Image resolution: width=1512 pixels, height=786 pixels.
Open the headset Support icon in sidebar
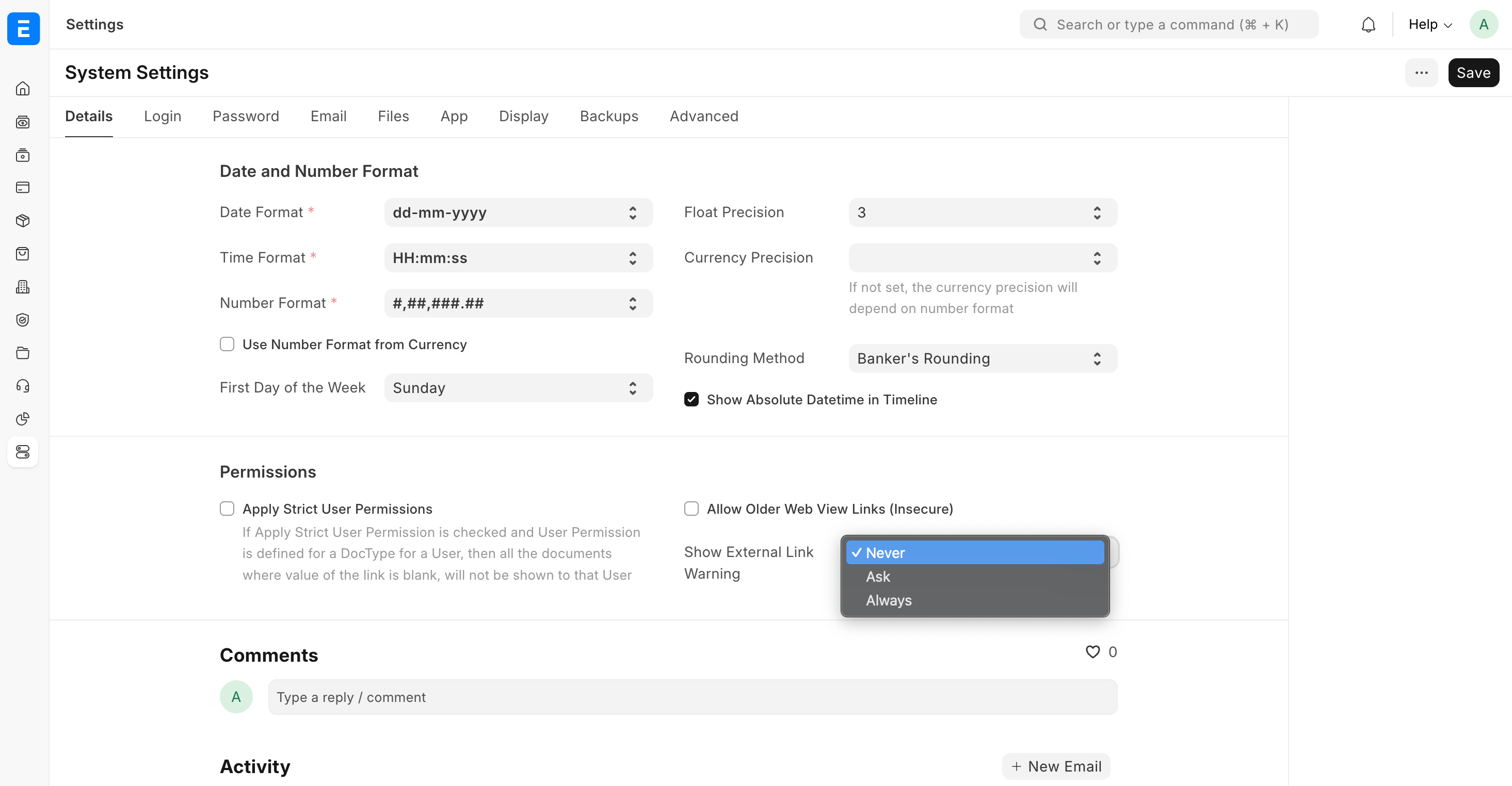23,386
